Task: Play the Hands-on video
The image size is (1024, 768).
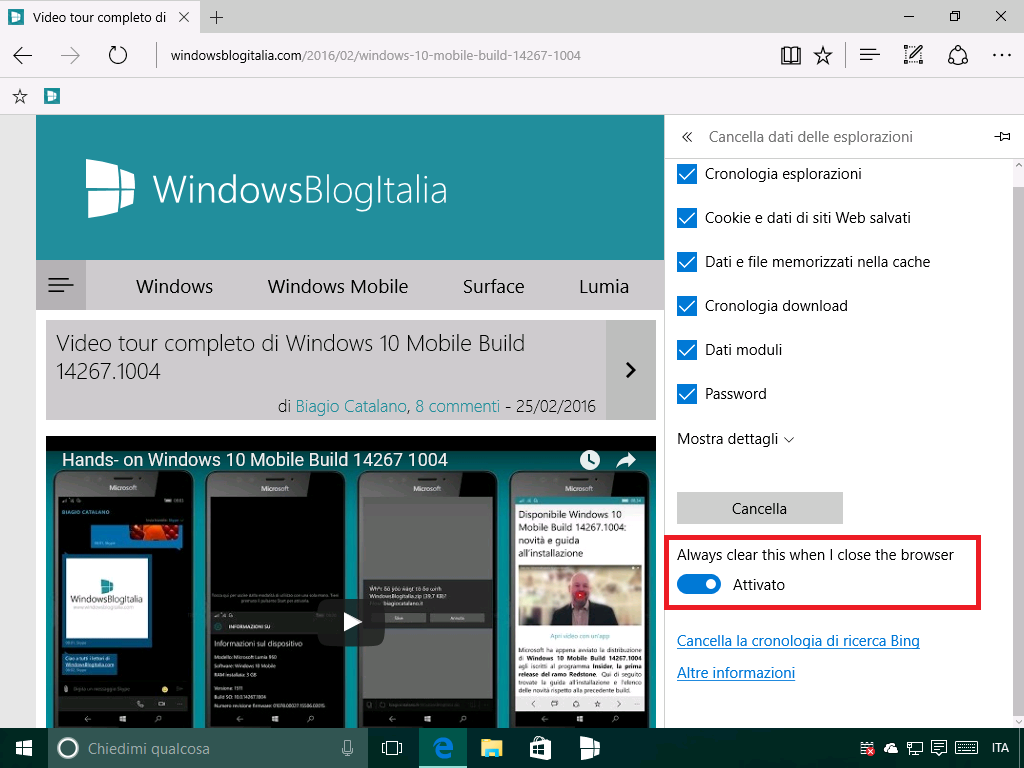Action: click(351, 622)
